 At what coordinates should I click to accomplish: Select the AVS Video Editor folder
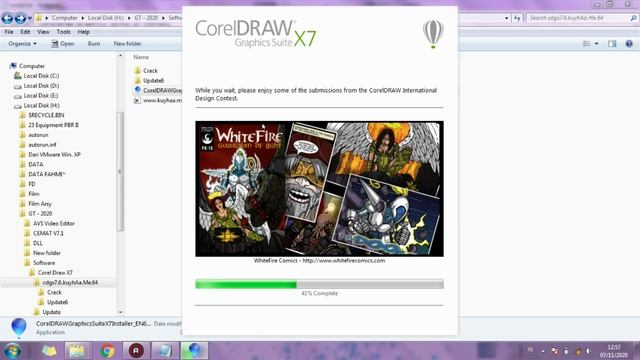pos(54,223)
